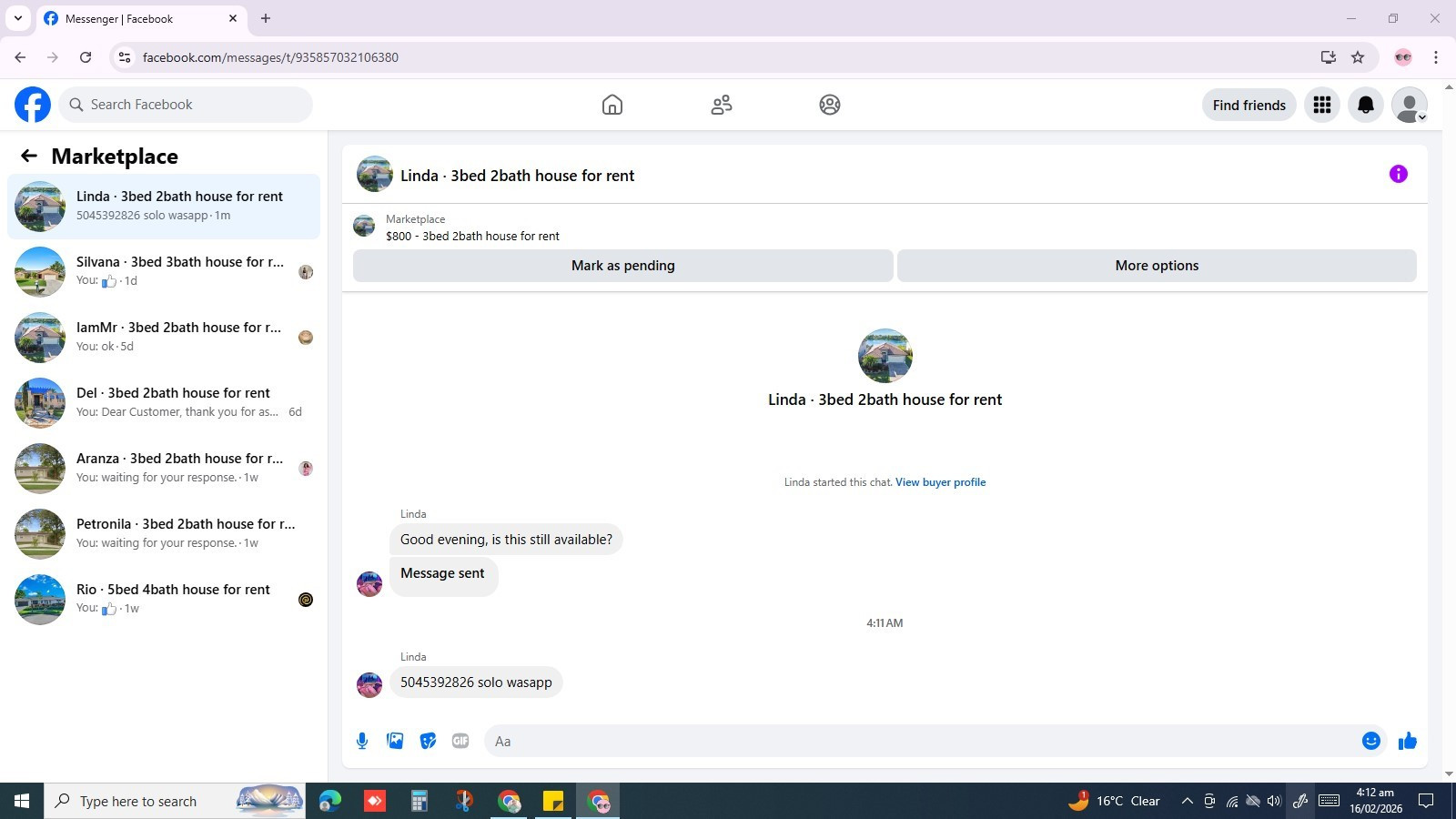The height and width of the screenshot is (819, 1456).
Task: Reload the page in browser
Action: click(86, 57)
